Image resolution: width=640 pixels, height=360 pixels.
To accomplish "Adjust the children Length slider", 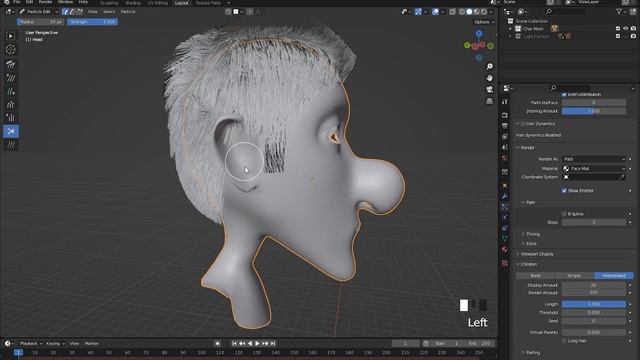I will pos(594,304).
